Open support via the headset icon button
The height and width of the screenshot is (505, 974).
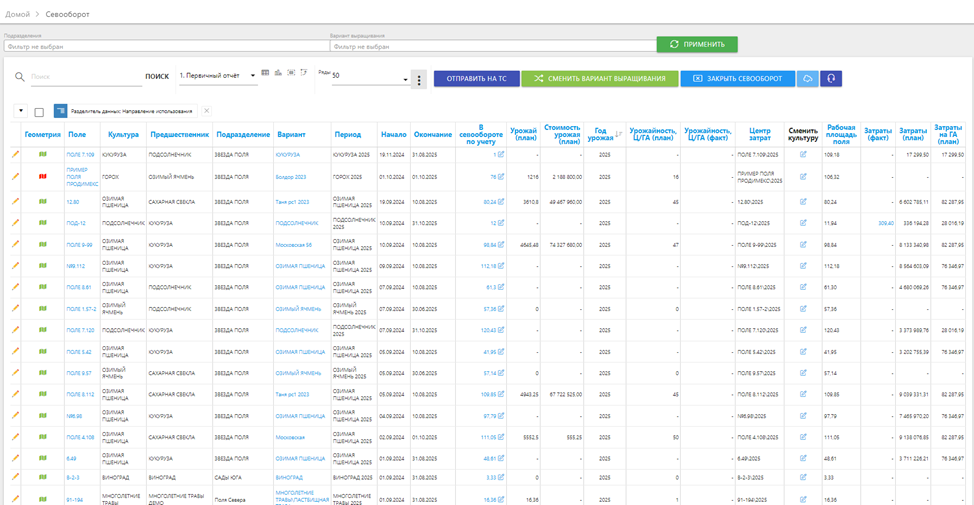tap(830, 78)
